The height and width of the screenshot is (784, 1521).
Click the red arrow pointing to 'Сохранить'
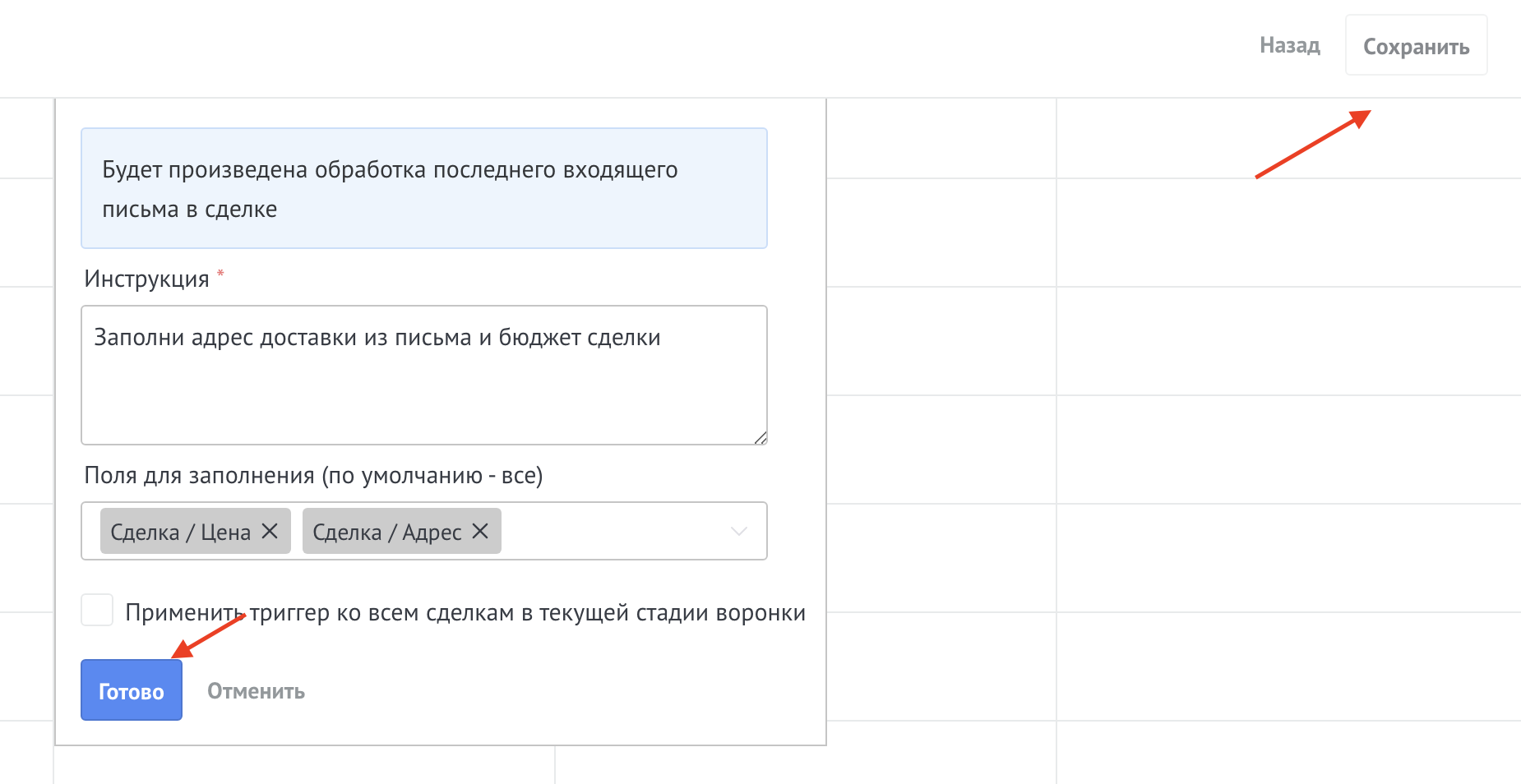tap(1312, 144)
